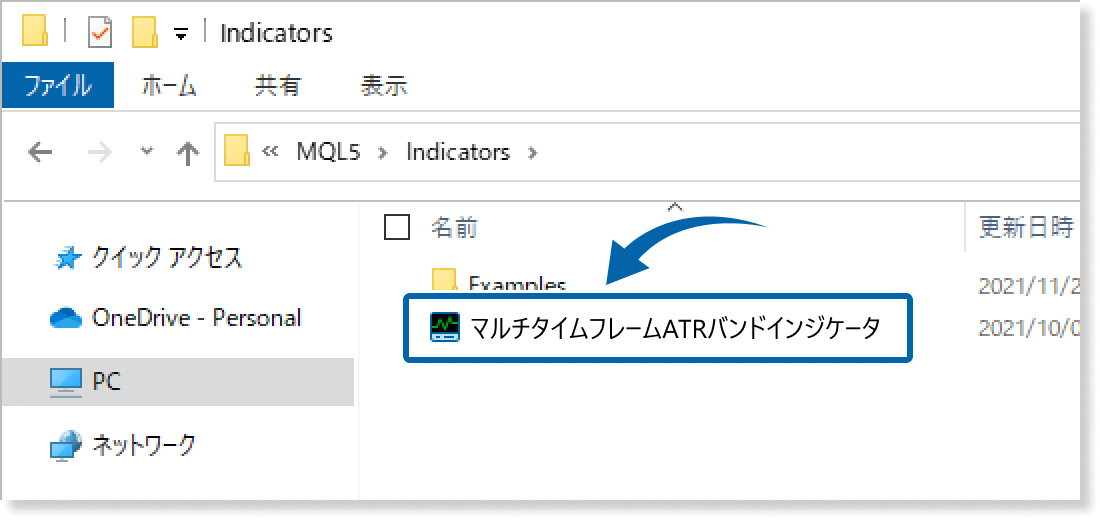
Task: Click the folder icon in address bar
Action: 236,152
